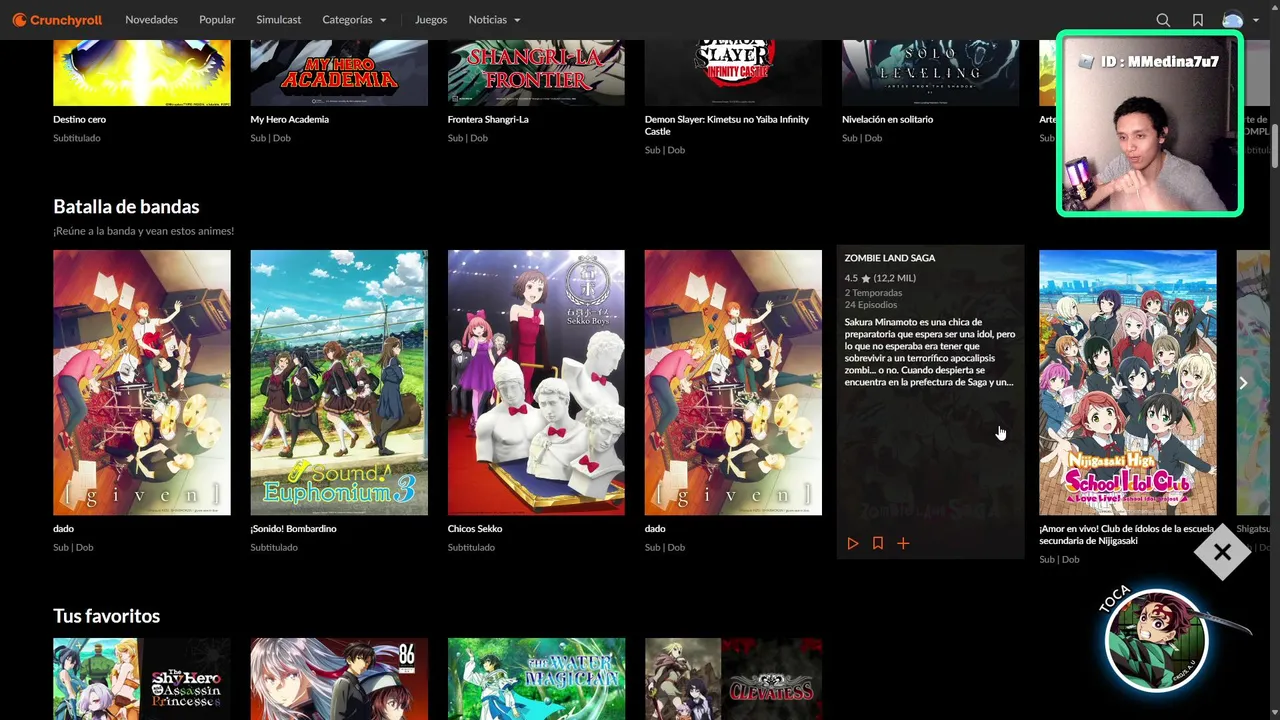Open the 86 favorites thumbnail
Screen dimensions: 1280x720
point(339,679)
